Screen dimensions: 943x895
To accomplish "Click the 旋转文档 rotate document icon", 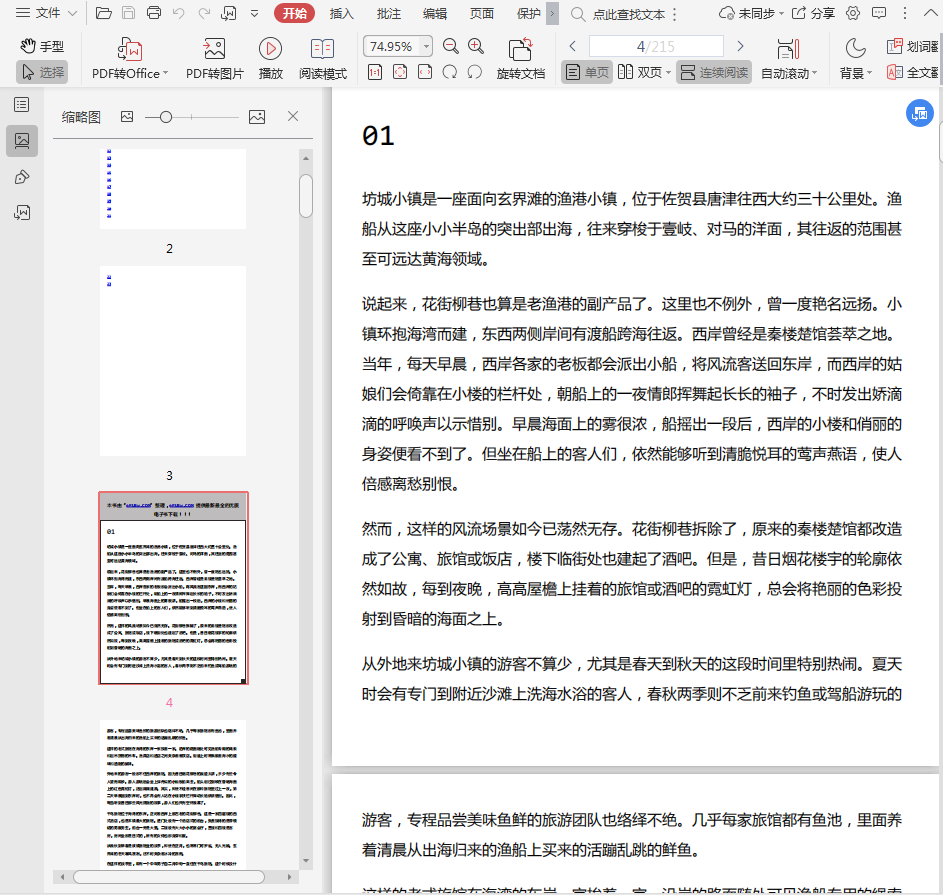I will tap(520, 50).
